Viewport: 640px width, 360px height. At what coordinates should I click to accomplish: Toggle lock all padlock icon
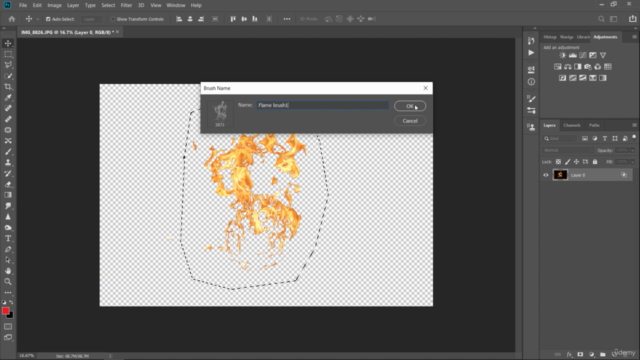tap(595, 162)
